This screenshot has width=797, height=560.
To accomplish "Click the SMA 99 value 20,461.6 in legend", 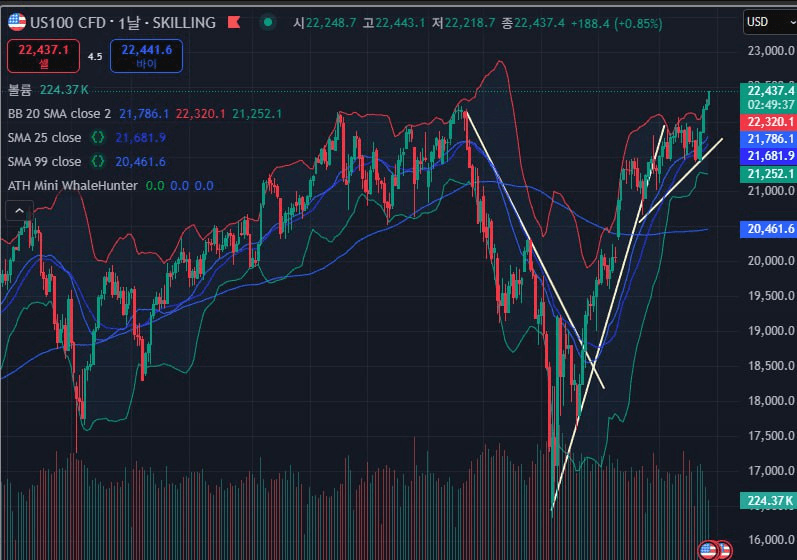I will tap(140, 162).
